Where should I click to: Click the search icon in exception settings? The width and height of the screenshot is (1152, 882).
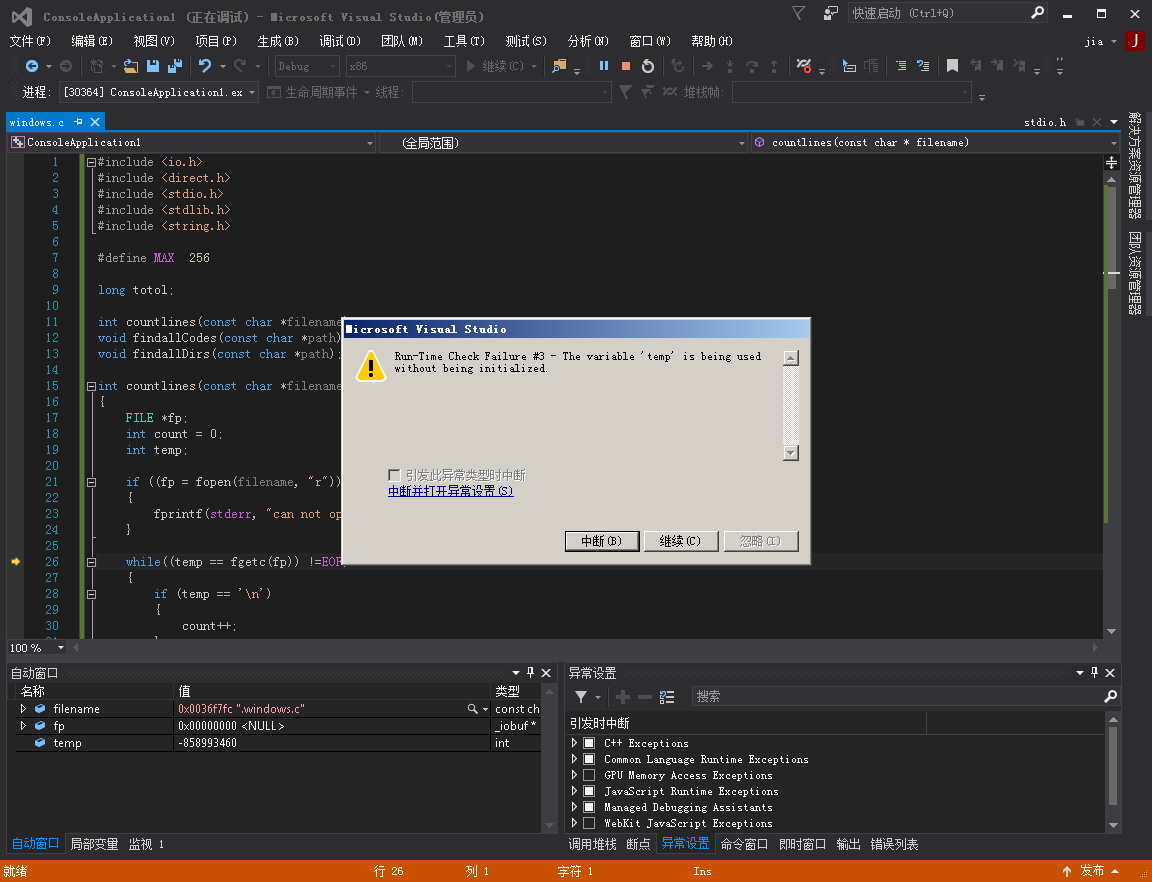[x=1110, y=696]
